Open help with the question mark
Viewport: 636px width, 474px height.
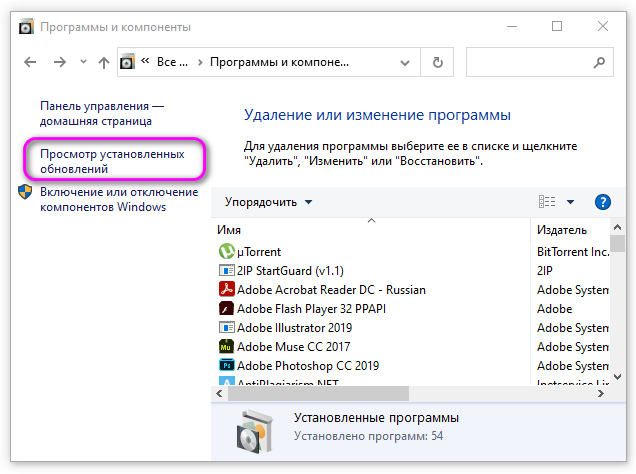(x=603, y=202)
